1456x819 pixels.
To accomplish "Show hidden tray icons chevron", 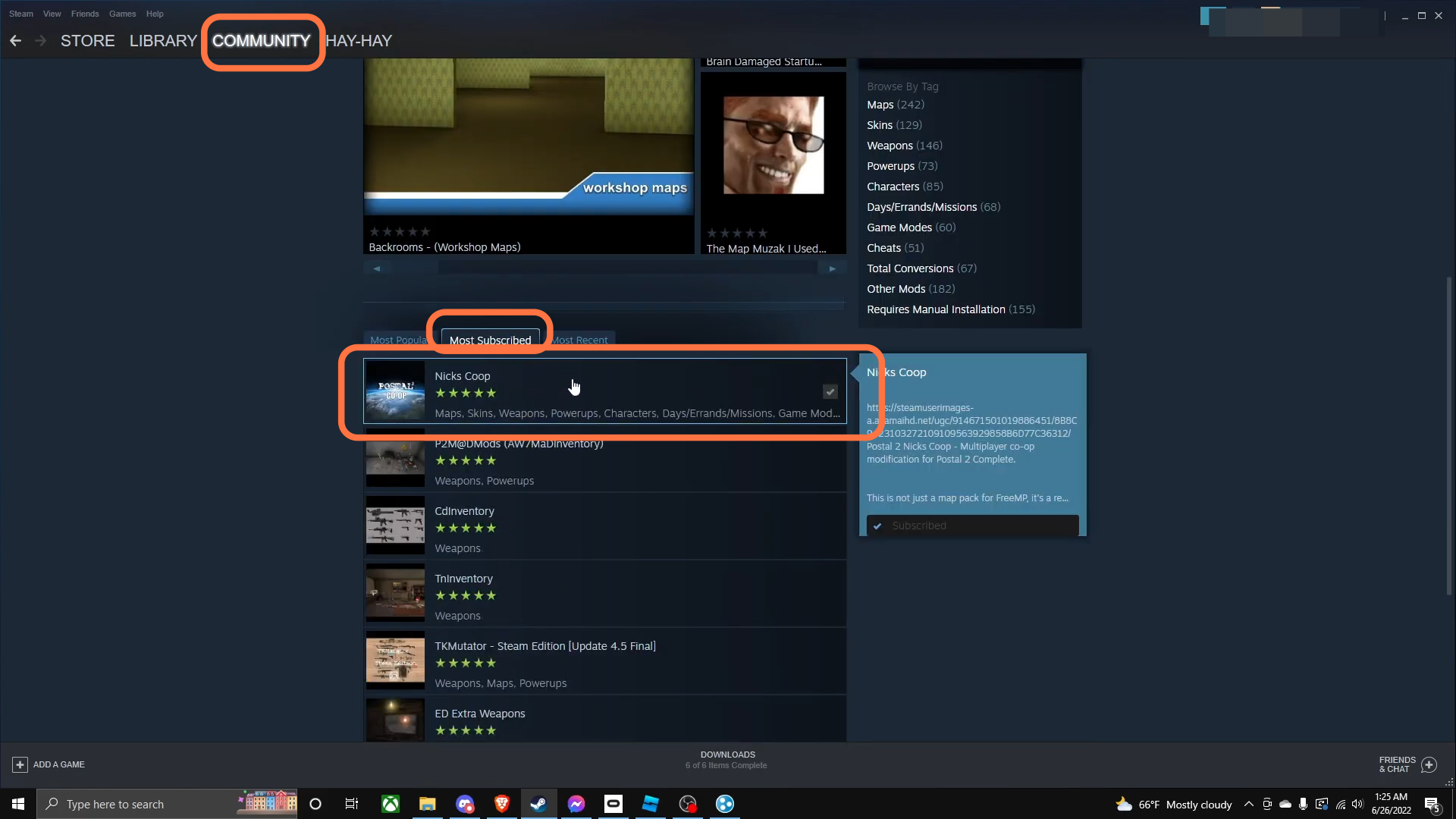I will tap(1248, 805).
